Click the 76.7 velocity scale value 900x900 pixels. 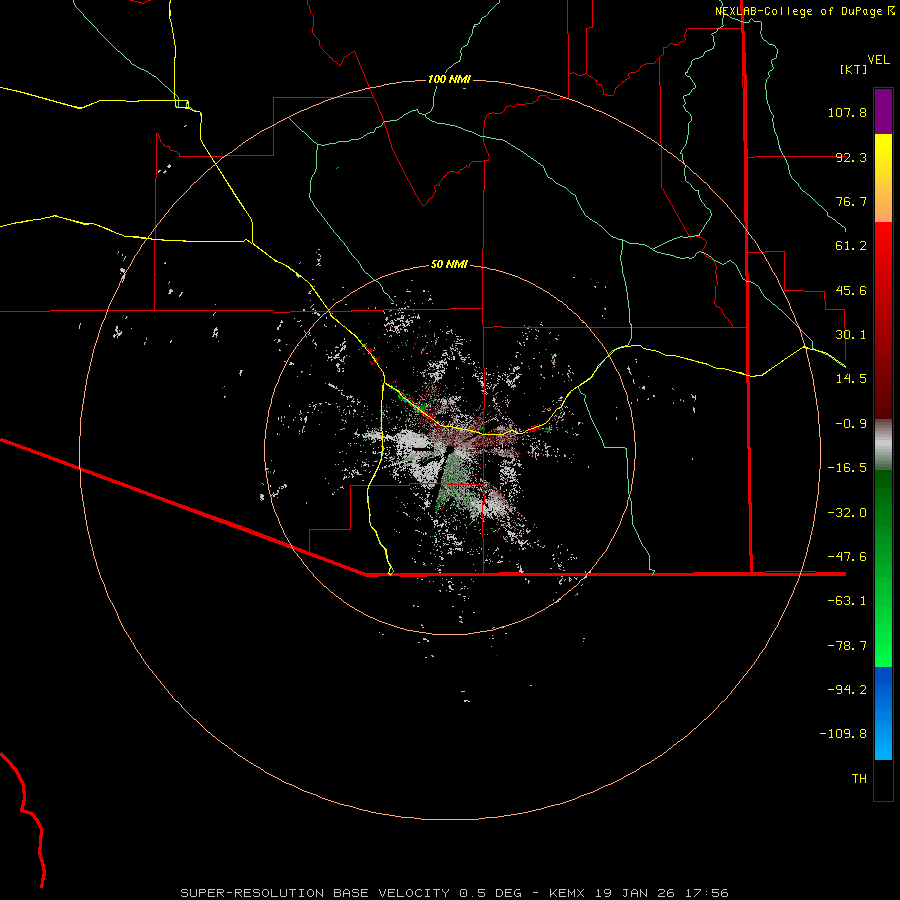coord(851,201)
